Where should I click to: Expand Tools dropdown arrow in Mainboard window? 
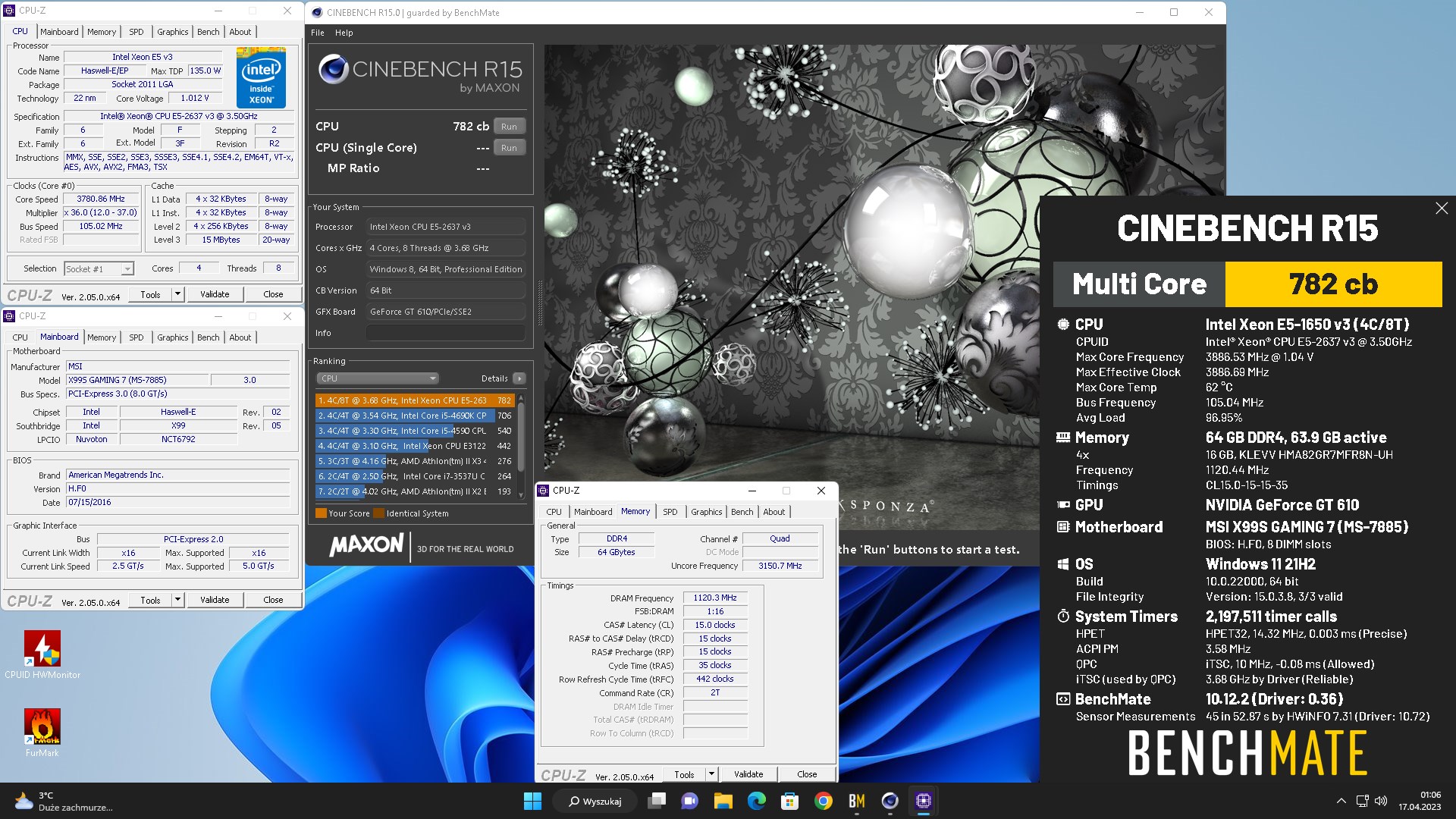[x=177, y=600]
